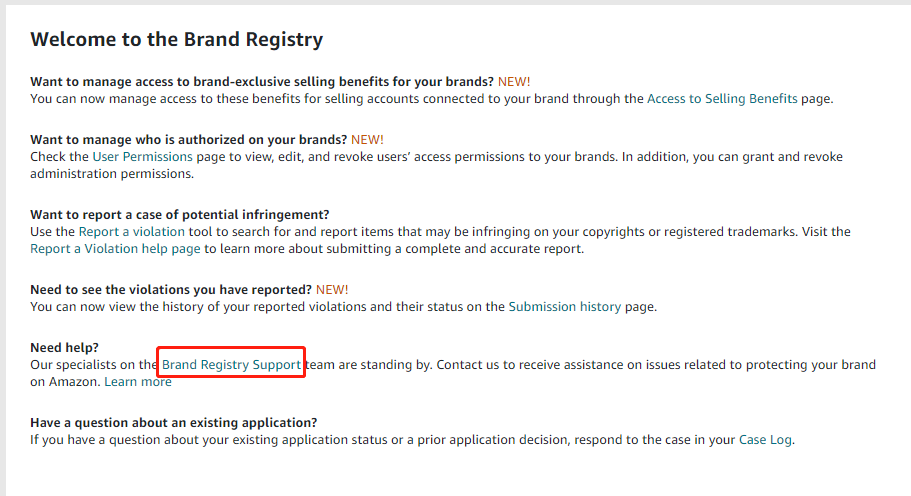Click the 'administration permissions.' text line

pos(111,174)
